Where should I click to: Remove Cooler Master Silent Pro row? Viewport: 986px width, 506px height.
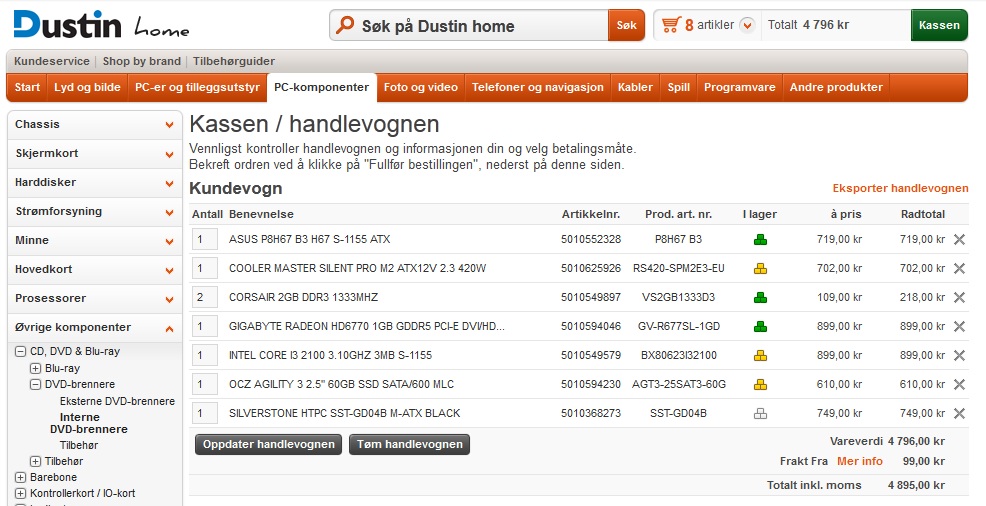959,268
